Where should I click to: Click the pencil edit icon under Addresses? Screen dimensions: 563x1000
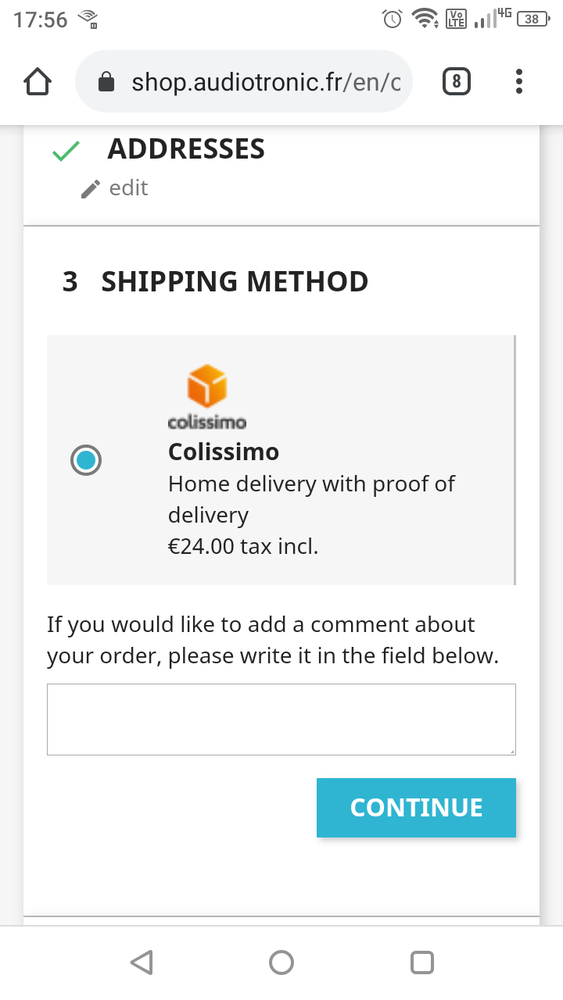coord(91,189)
